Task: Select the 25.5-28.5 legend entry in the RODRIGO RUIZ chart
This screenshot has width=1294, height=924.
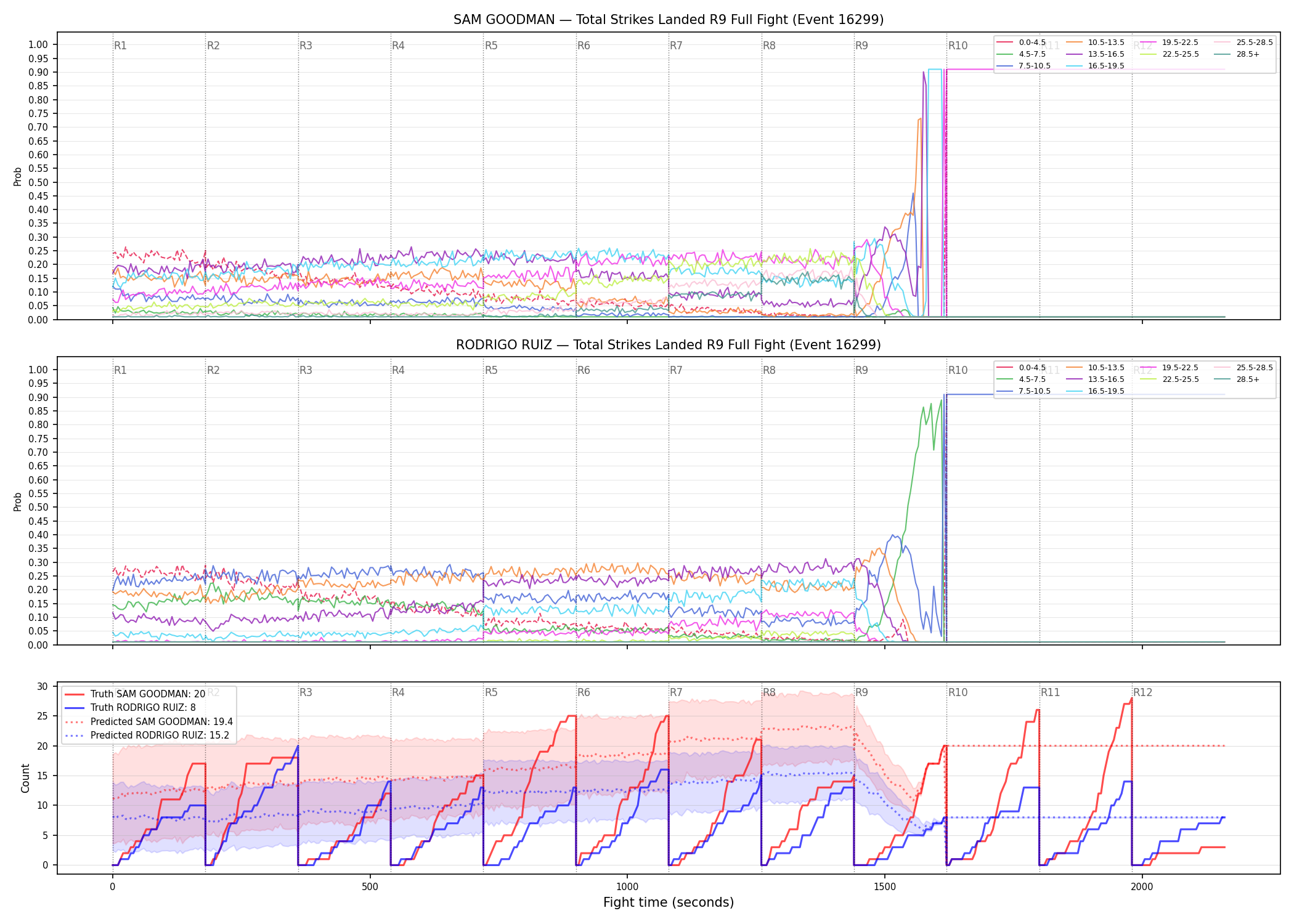Action: point(1243,368)
